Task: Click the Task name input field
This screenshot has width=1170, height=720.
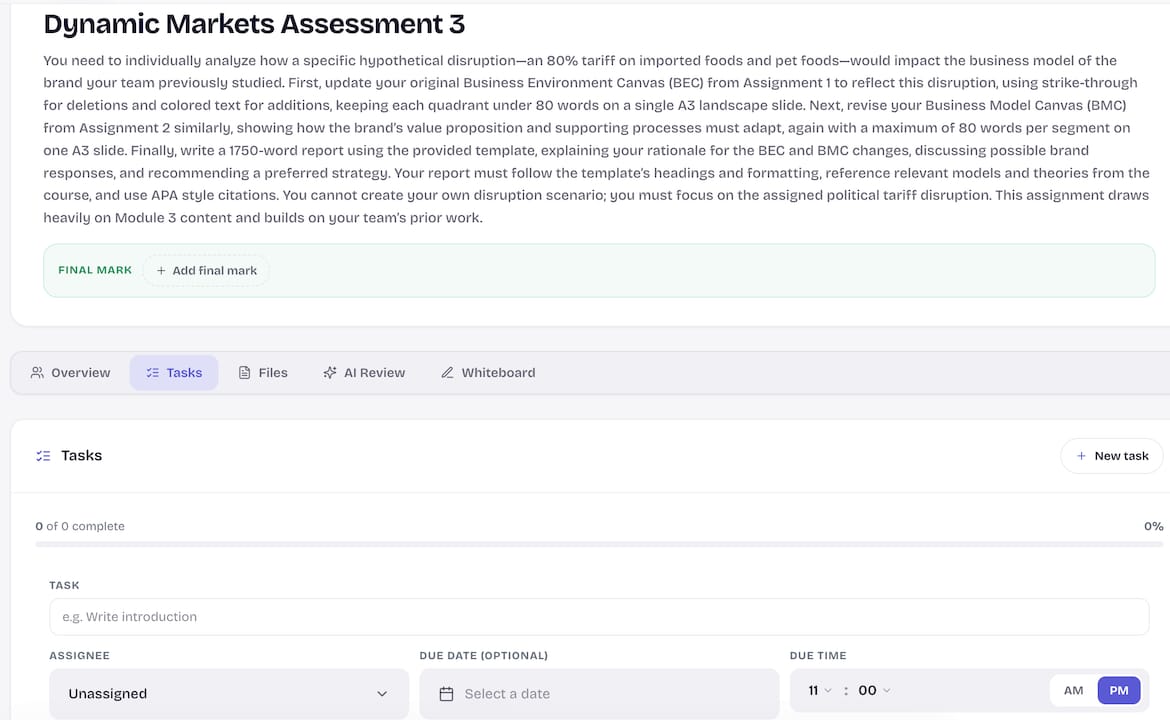Action: 599,617
